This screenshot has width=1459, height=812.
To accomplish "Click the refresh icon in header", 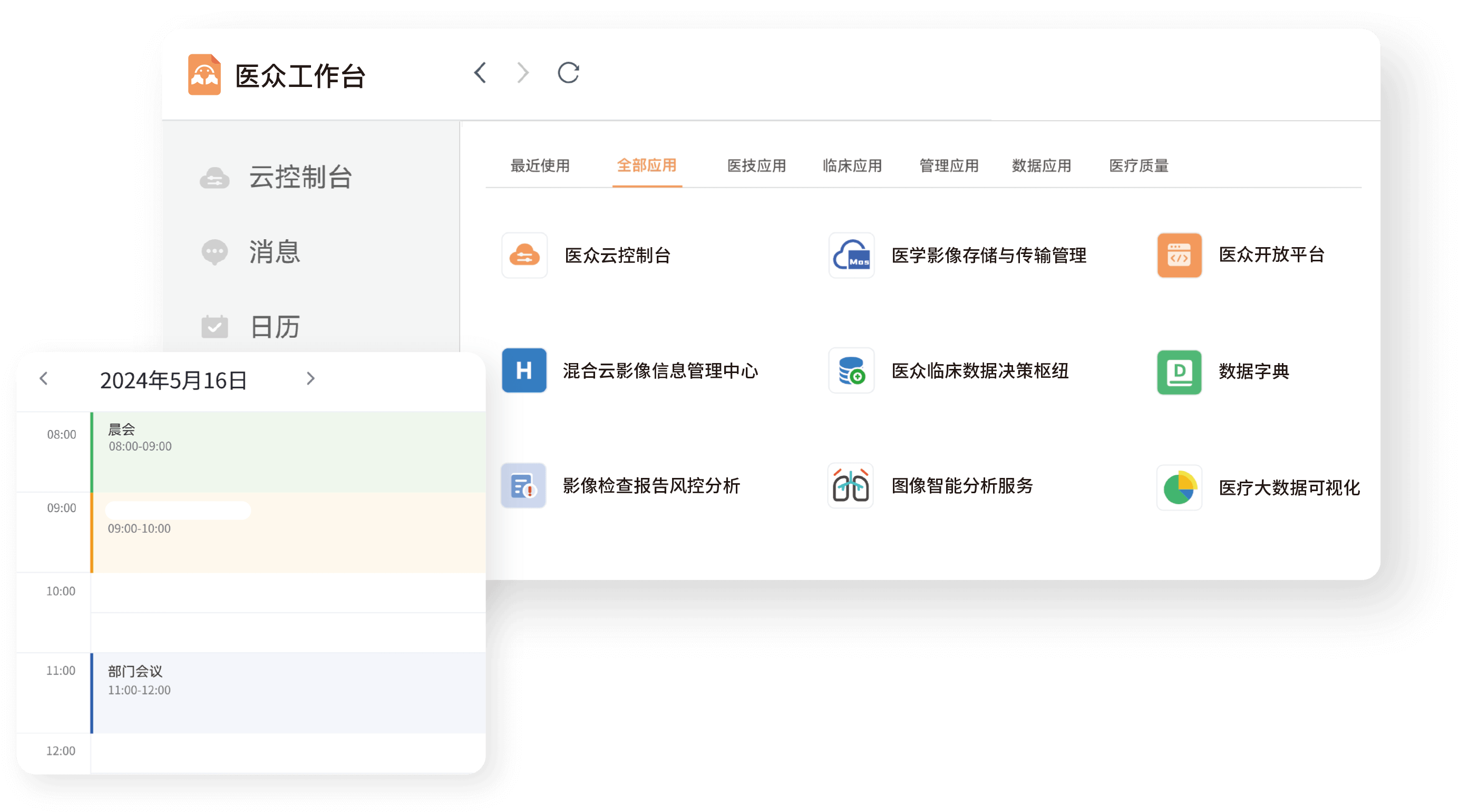I will coord(568,73).
